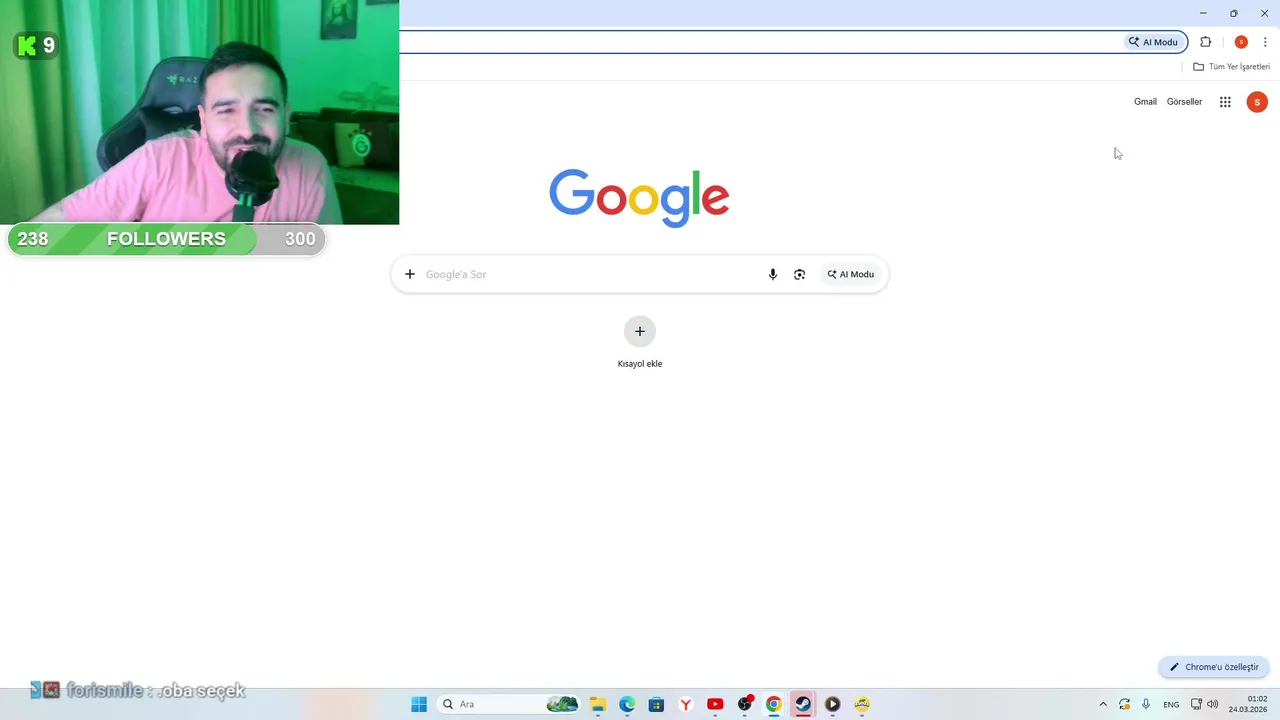The width and height of the screenshot is (1280, 720).
Task: Open the Chrome extensions puzzle icon
Action: point(1205,42)
